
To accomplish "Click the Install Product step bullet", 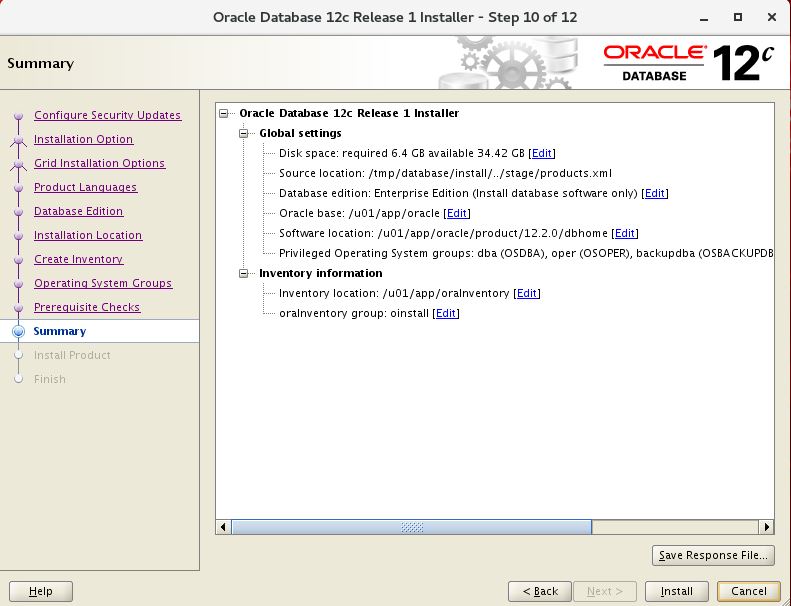I will point(19,355).
